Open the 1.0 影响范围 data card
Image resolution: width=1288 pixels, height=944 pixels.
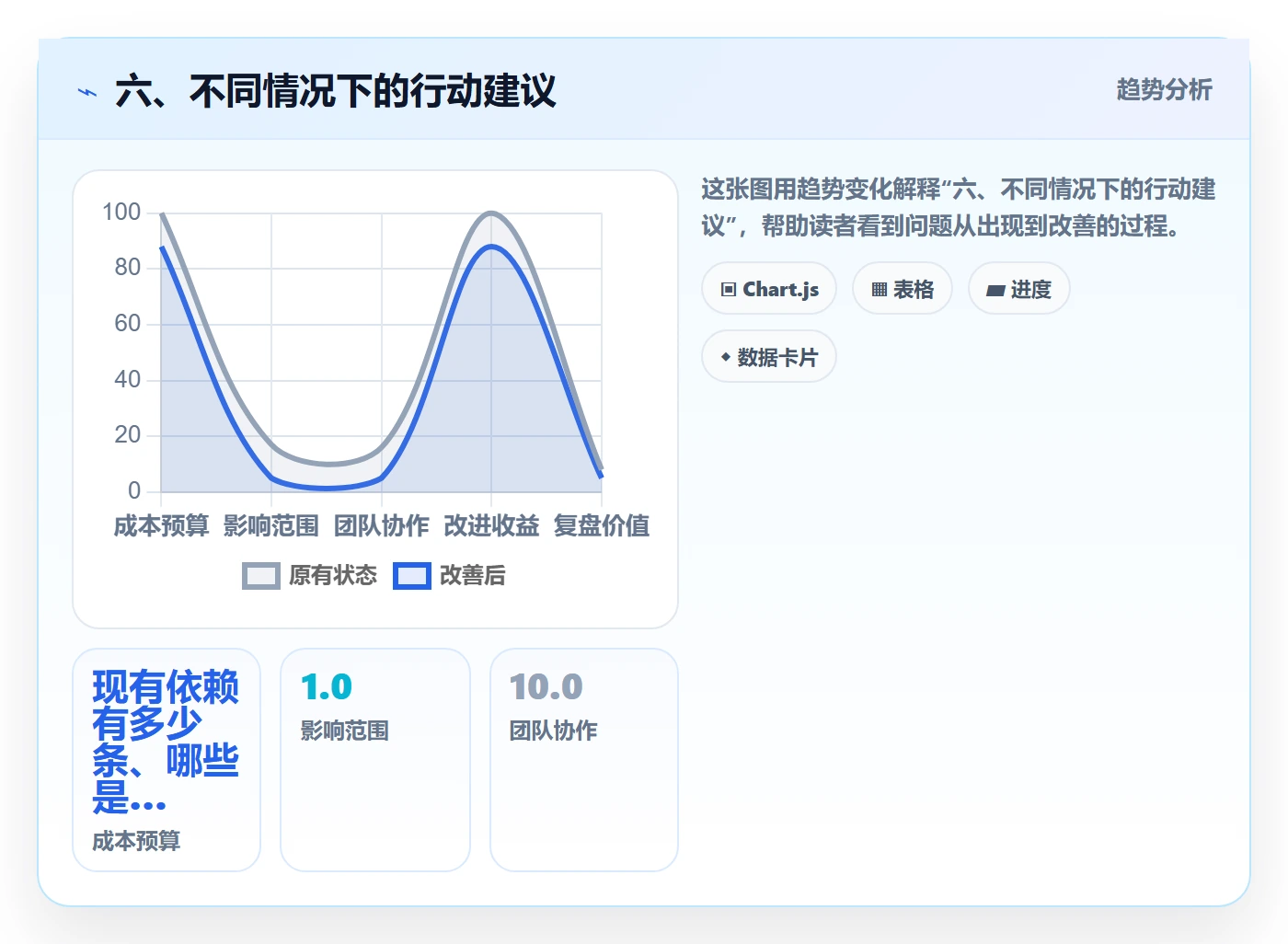[x=375, y=760]
